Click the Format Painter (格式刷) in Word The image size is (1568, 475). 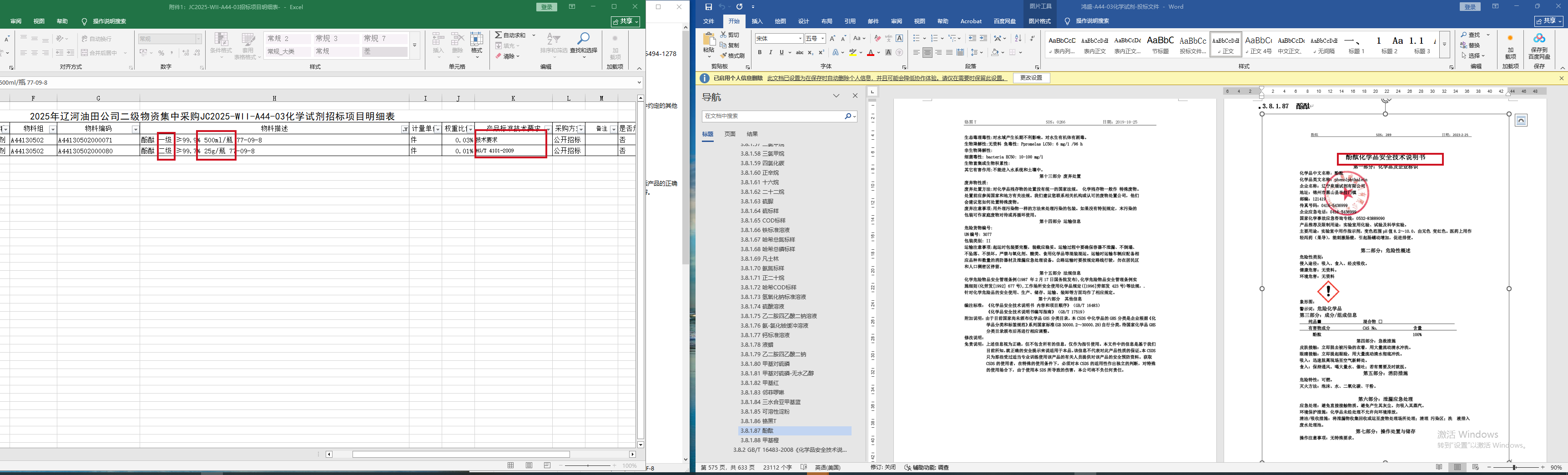(x=731, y=56)
